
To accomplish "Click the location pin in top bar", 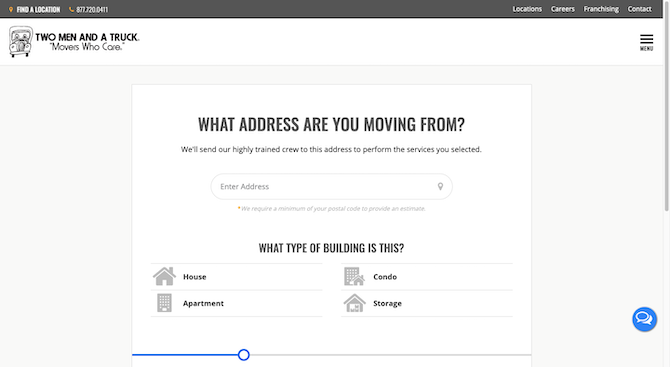I will pyautogui.click(x=11, y=9).
